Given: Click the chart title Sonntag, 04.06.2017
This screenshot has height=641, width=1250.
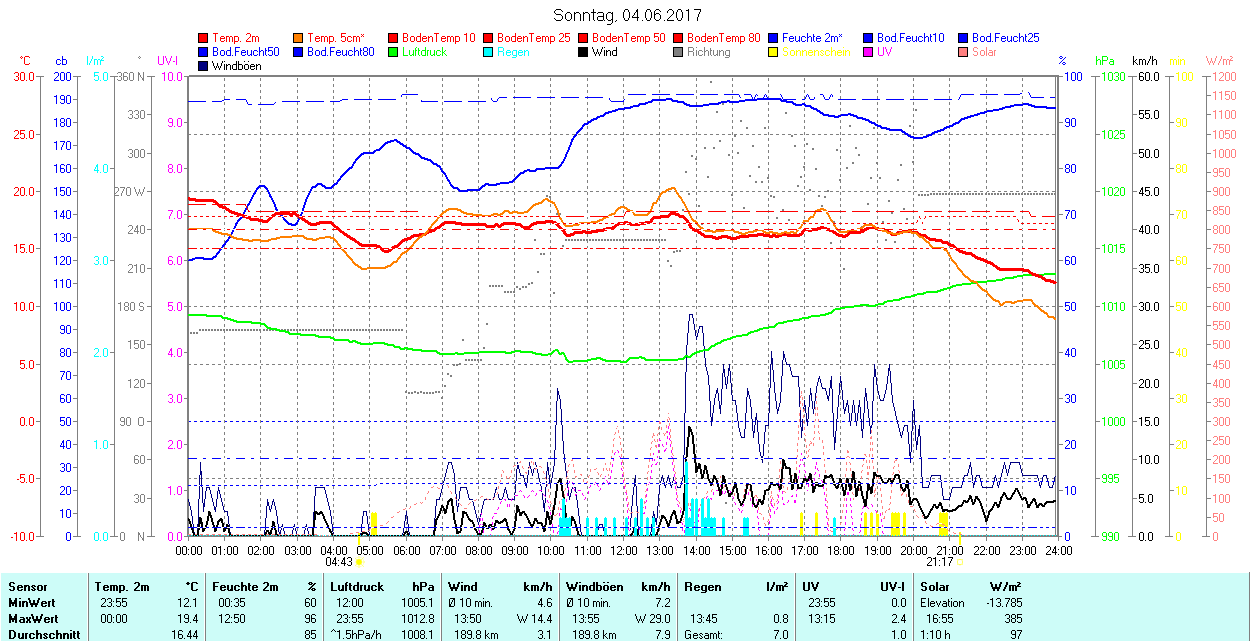Looking at the screenshot, I should click(627, 16).
